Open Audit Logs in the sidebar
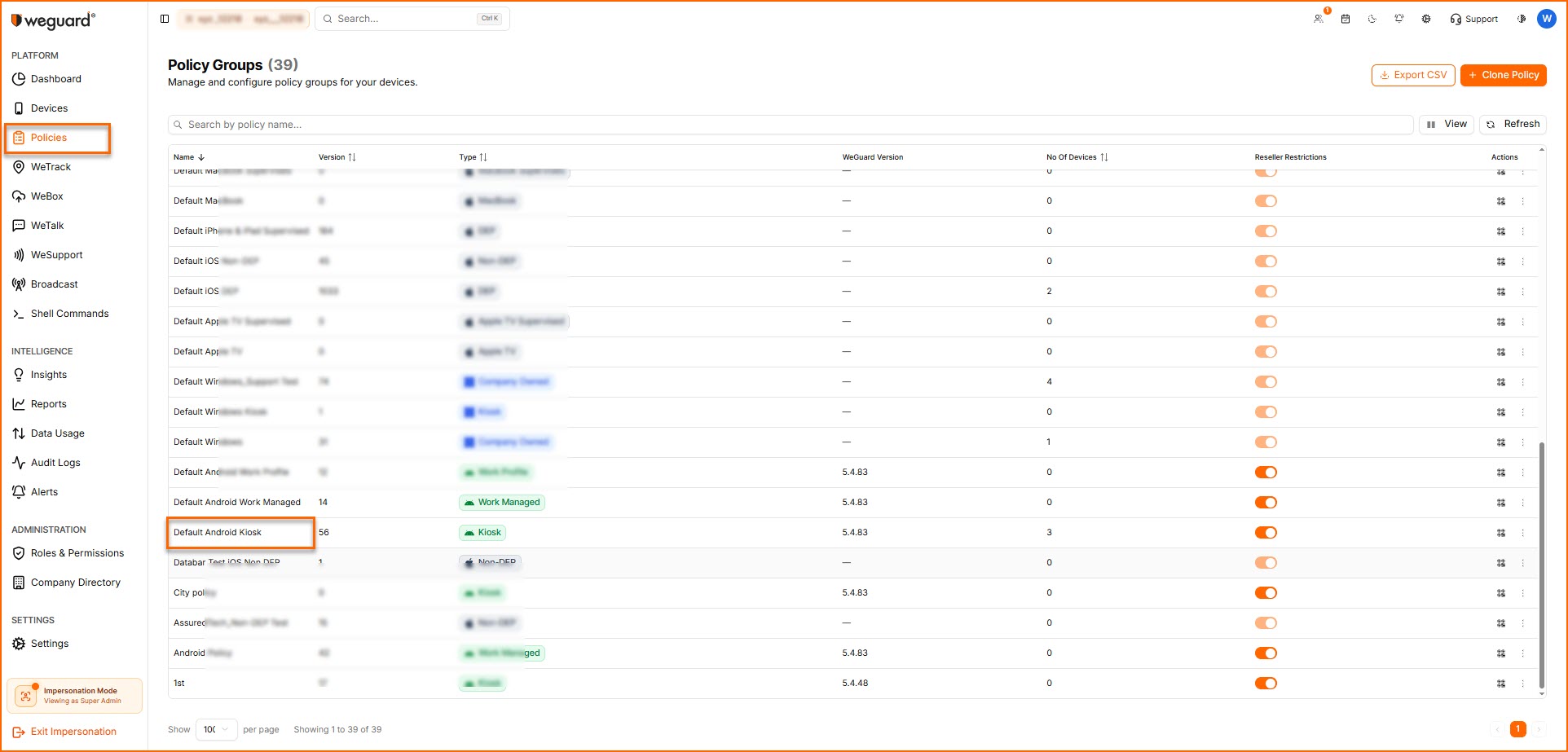1568x752 pixels. click(55, 463)
